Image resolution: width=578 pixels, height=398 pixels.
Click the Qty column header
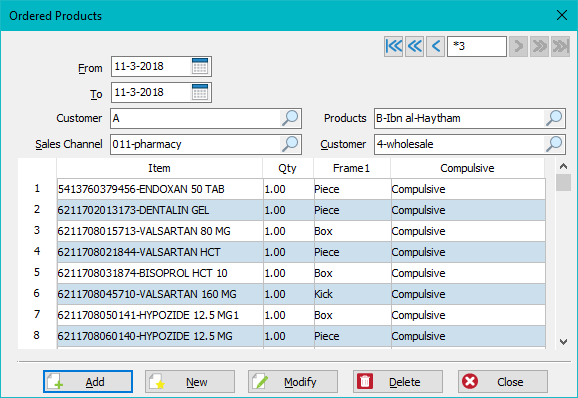288,168
